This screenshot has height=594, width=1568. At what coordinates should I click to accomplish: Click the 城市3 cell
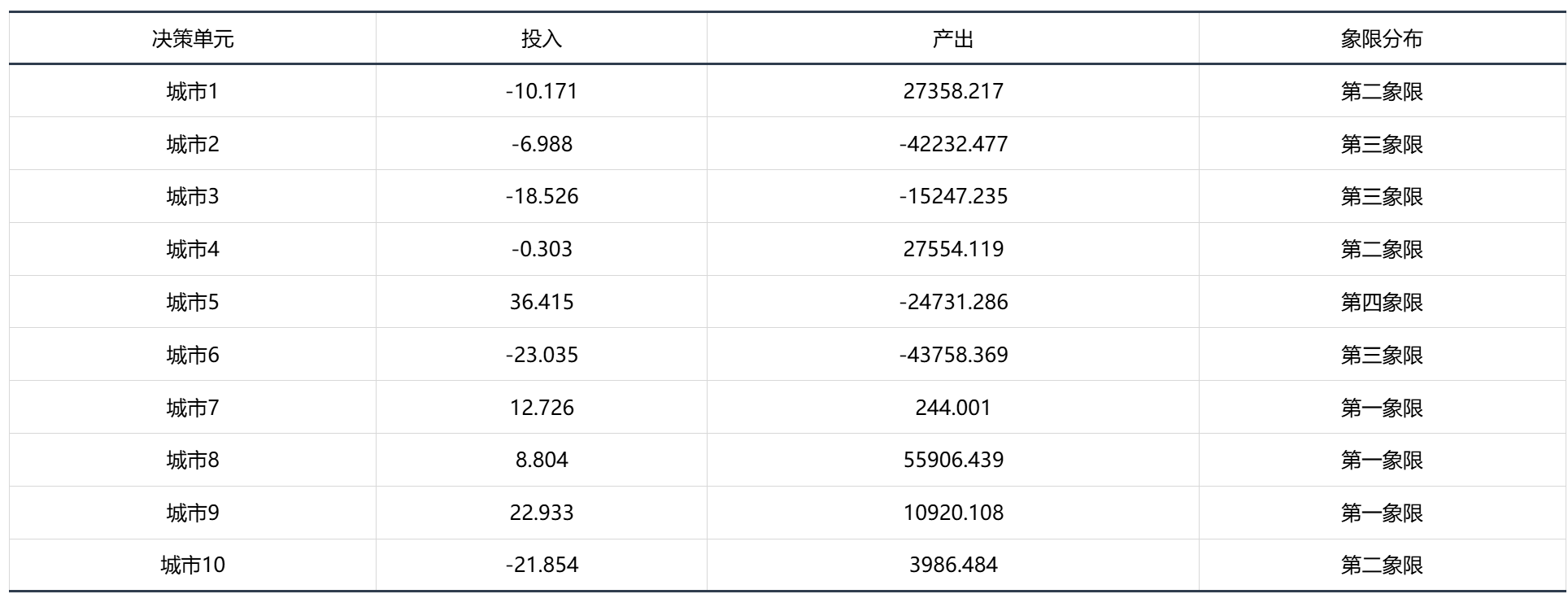tap(193, 196)
